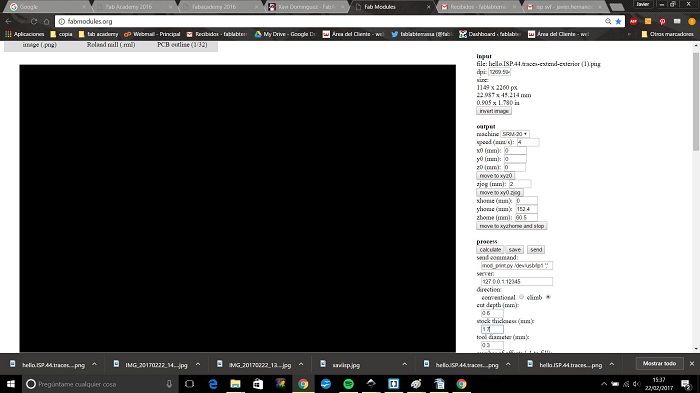
Task: Click the image (.png) input menu
Action: [x=40, y=45]
